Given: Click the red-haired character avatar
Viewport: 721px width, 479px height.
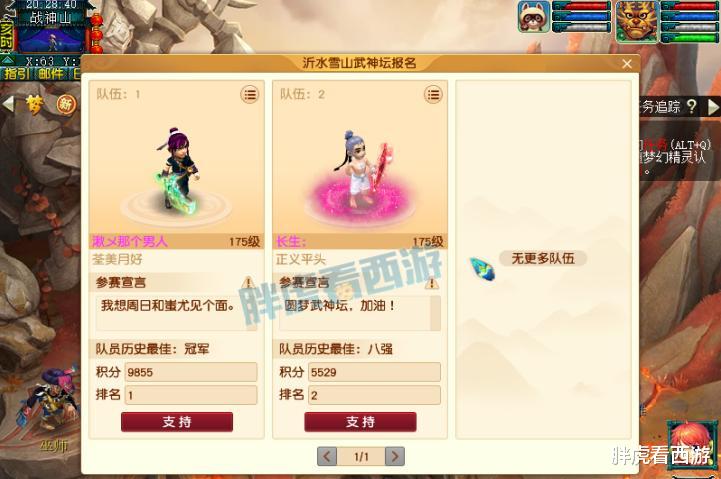Looking at the screenshot, I should point(691,444).
